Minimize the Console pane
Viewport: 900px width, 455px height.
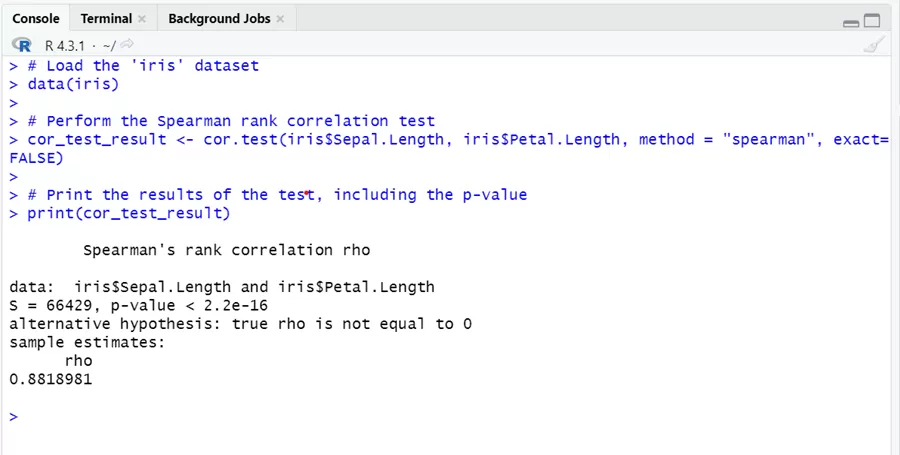[x=851, y=21]
